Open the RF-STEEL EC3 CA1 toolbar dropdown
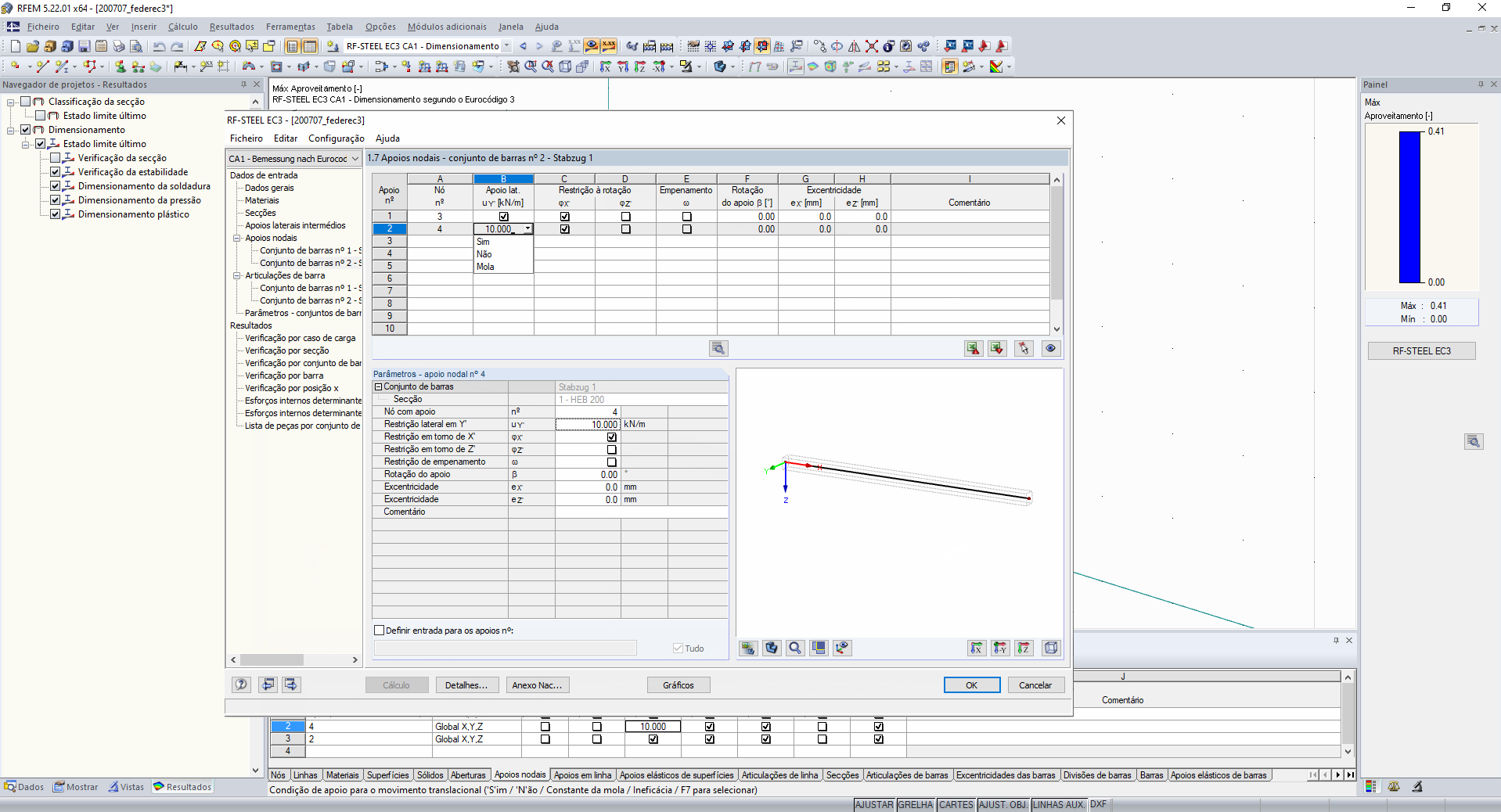1501x812 pixels. coord(507,46)
